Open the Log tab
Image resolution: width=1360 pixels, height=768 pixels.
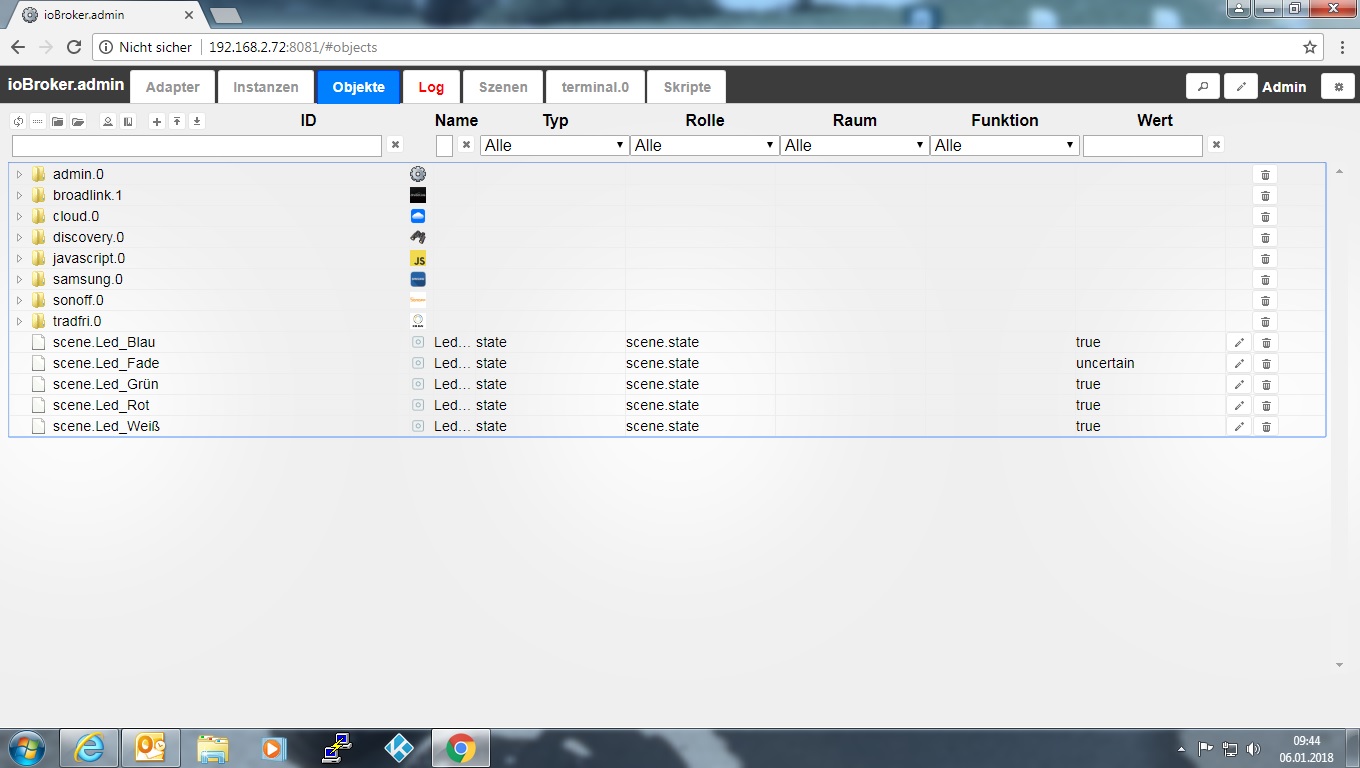pos(431,87)
